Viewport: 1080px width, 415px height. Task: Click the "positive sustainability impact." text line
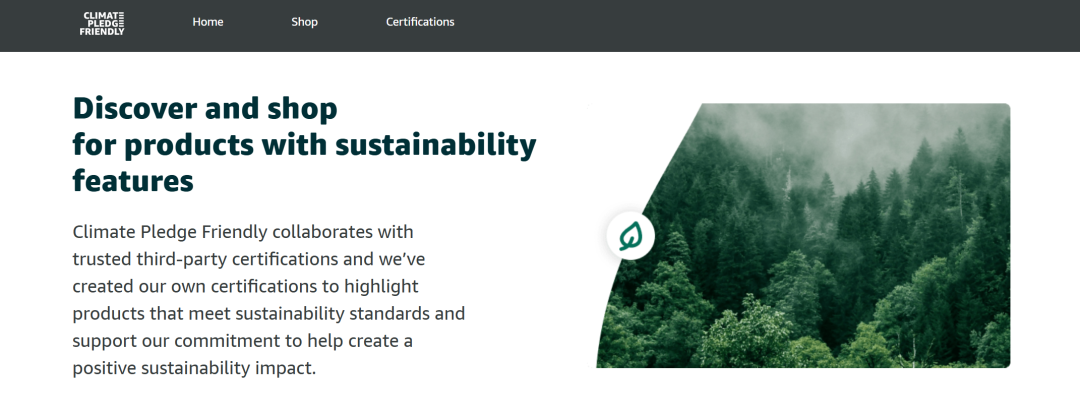click(194, 368)
